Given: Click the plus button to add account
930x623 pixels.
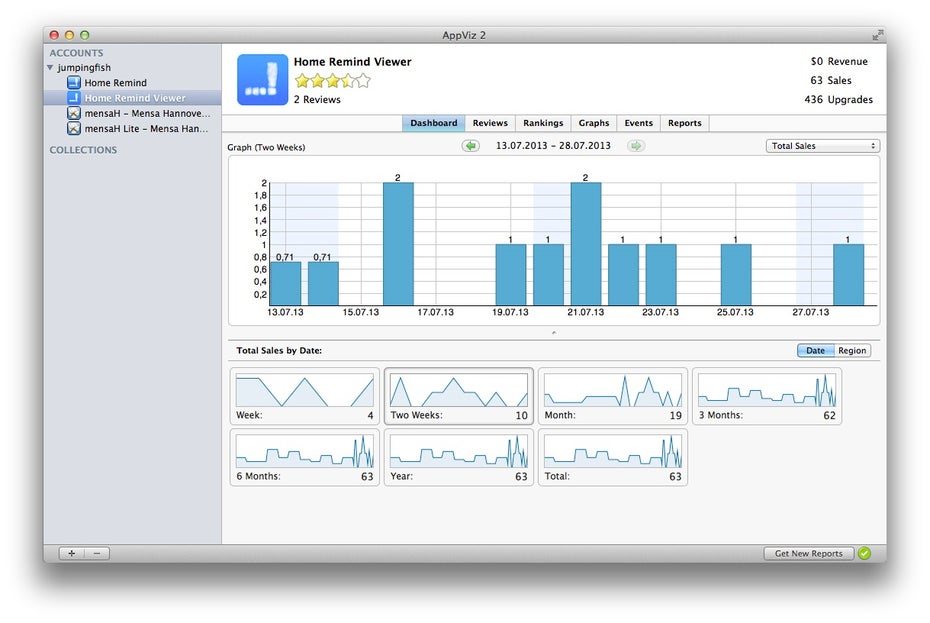Looking at the screenshot, I should 72,553.
